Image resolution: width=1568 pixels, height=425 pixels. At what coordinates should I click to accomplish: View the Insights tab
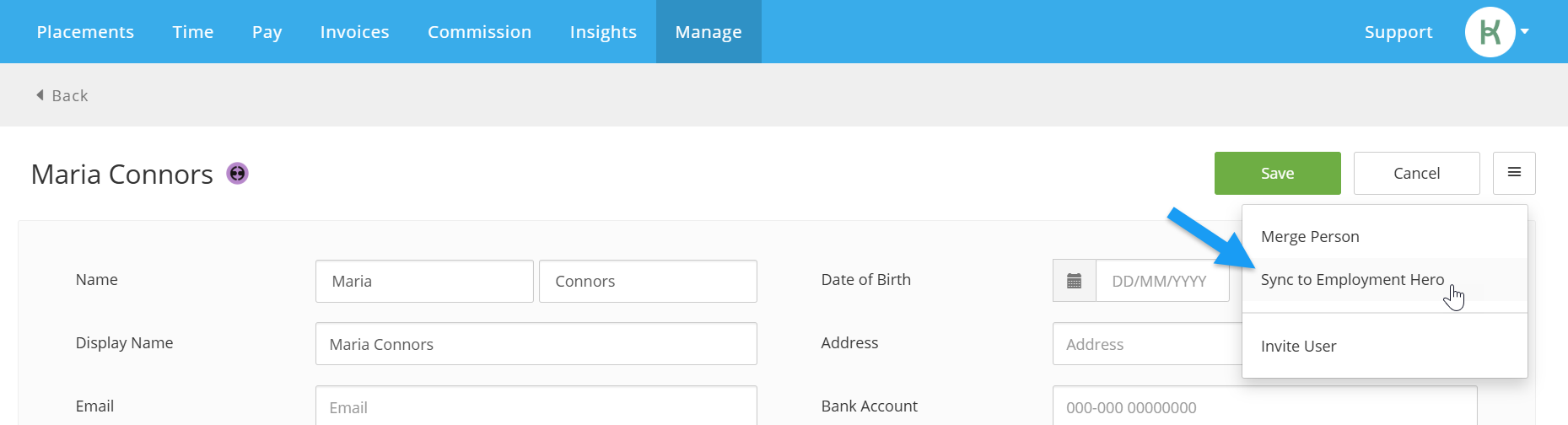tap(603, 32)
